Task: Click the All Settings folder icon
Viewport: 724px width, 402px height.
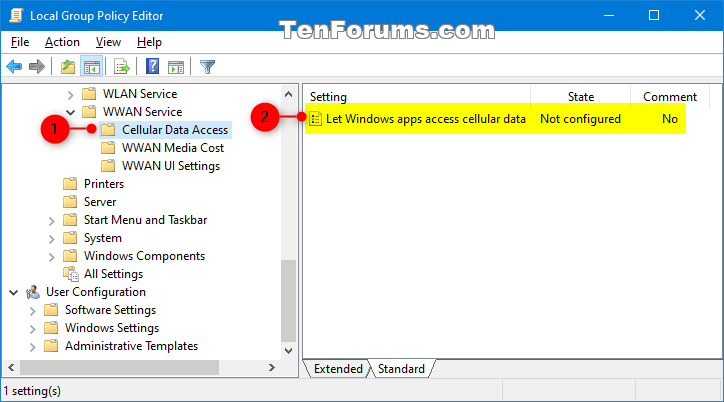Action: click(71, 274)
